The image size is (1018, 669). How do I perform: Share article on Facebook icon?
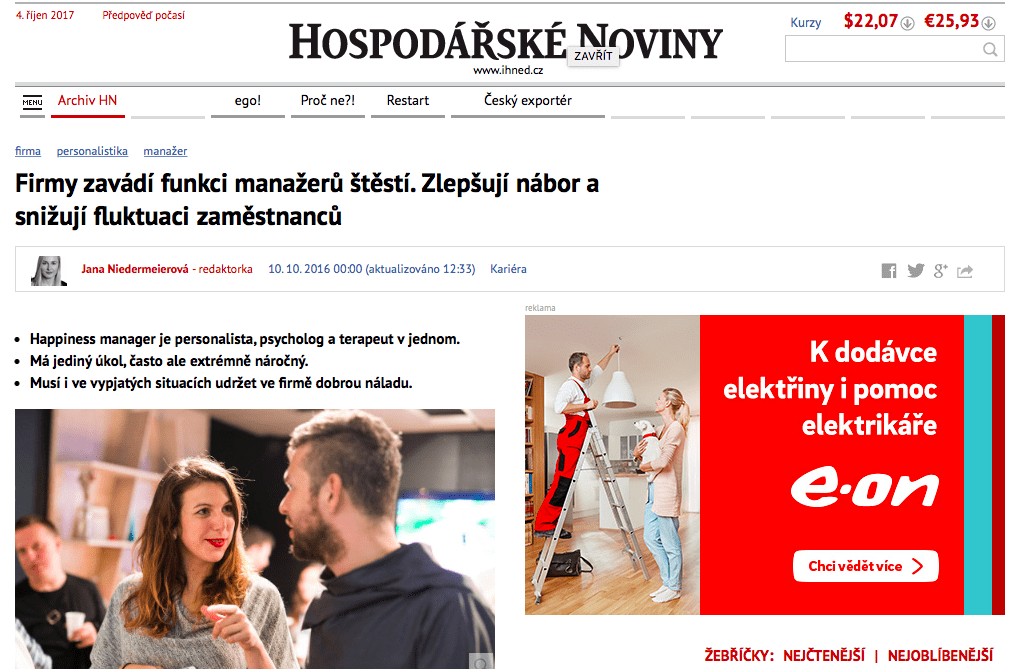pos(889,271)
